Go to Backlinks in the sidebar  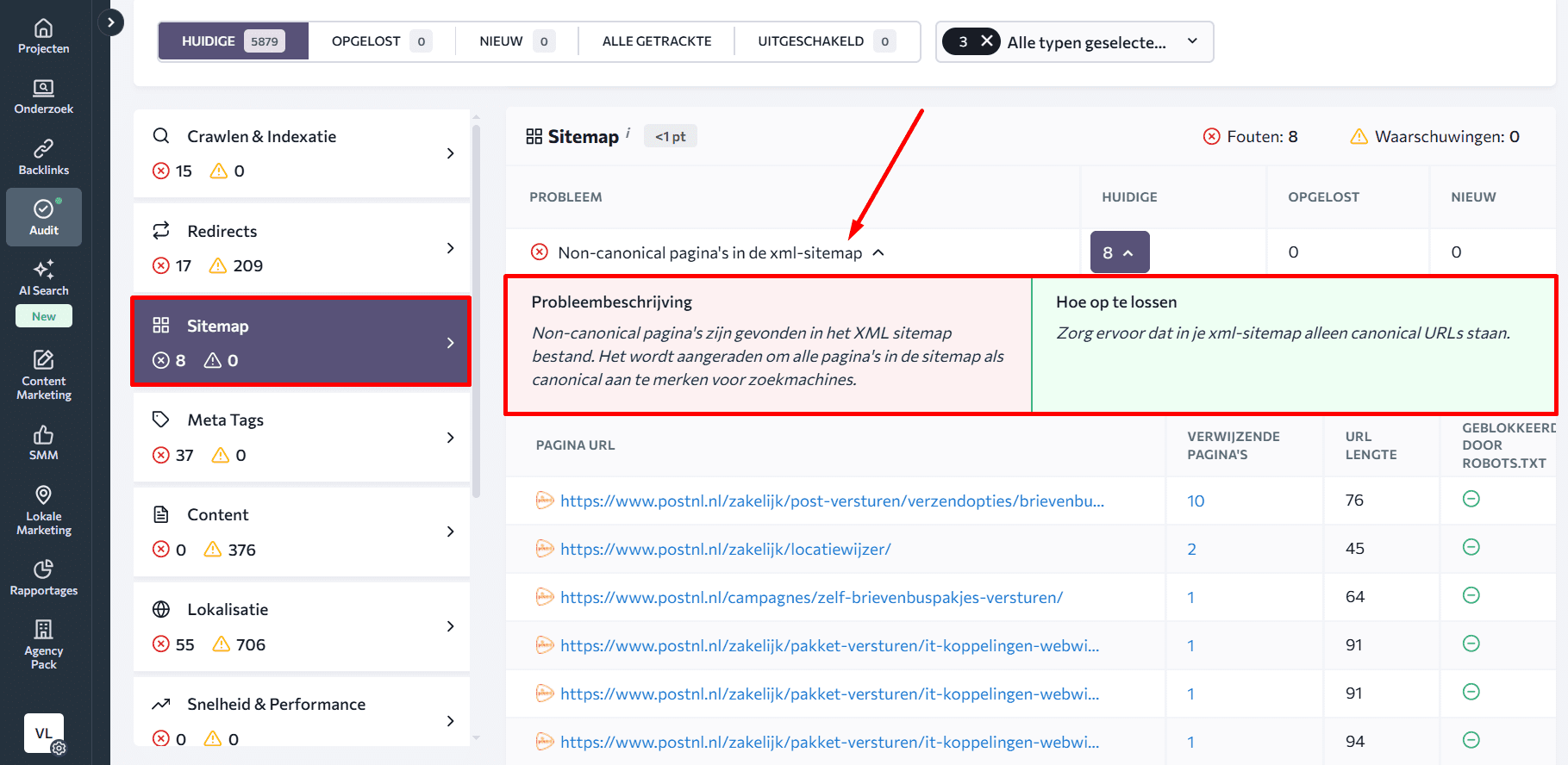[x=44, y=157]
